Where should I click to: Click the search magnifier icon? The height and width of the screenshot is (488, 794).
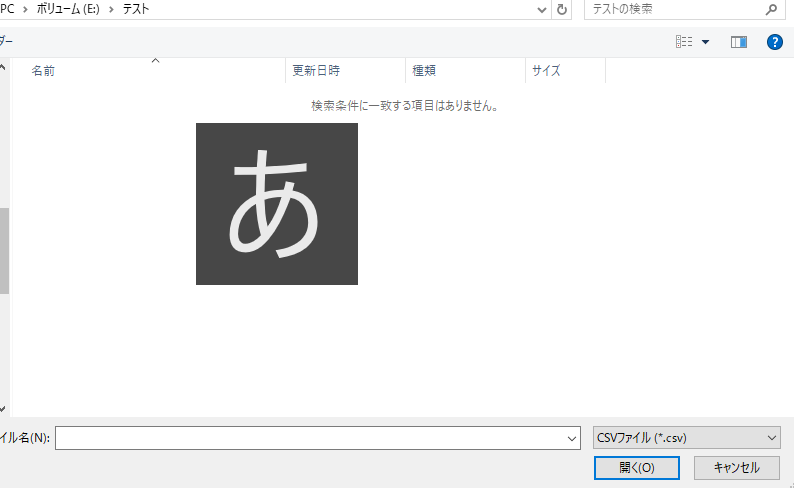point(771,10)
